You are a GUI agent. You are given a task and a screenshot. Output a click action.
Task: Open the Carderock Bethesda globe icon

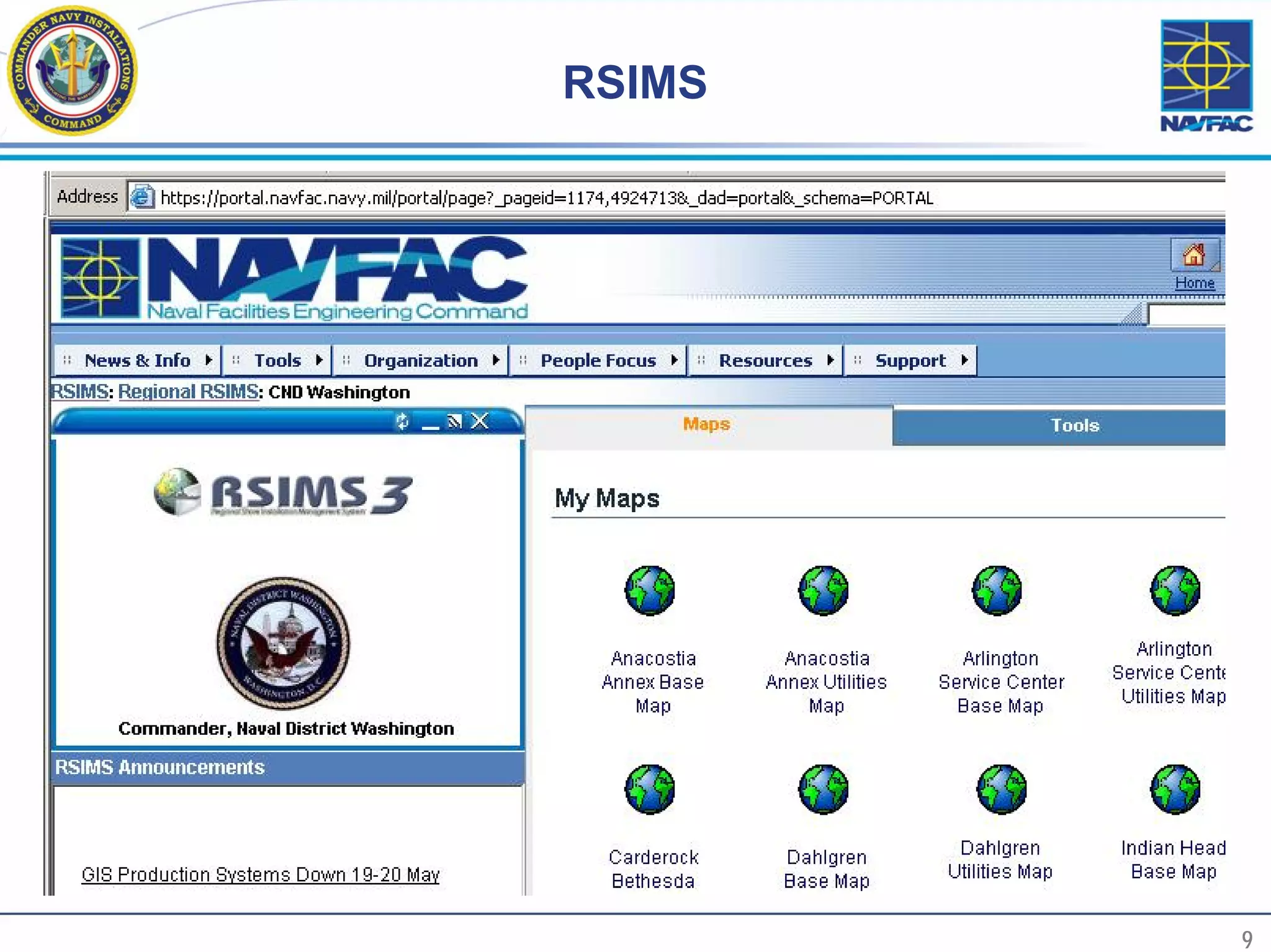coord(650,789)
